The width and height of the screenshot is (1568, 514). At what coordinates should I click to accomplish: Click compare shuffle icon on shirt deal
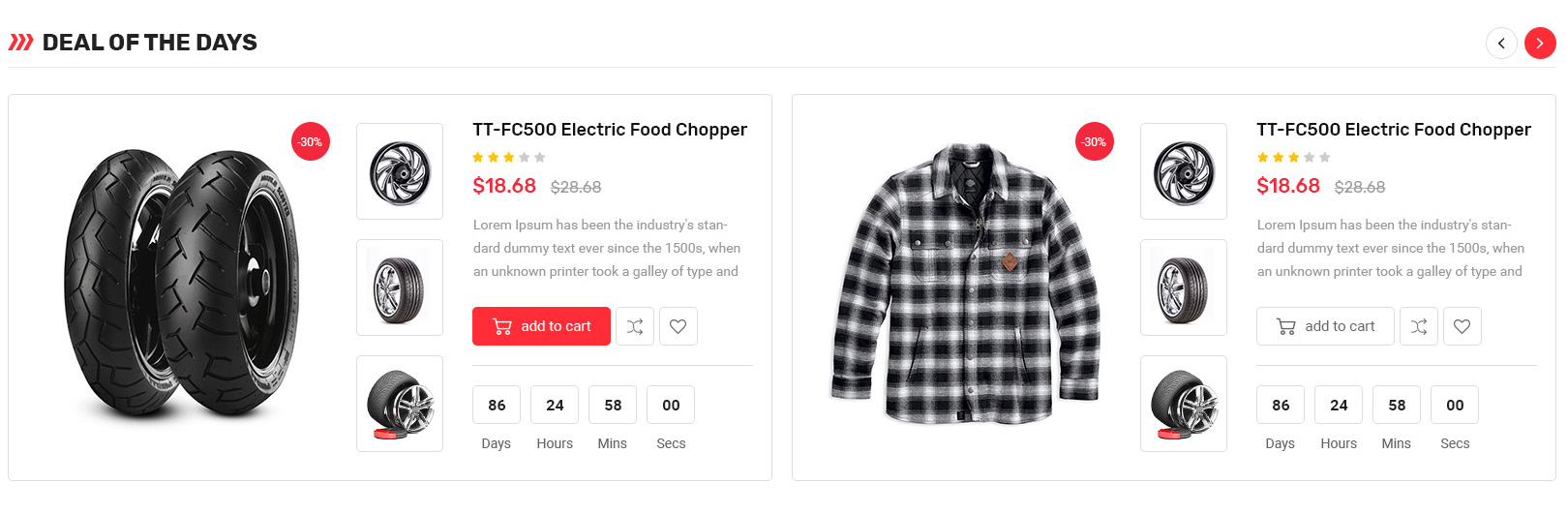click(x=1419, y=326)
